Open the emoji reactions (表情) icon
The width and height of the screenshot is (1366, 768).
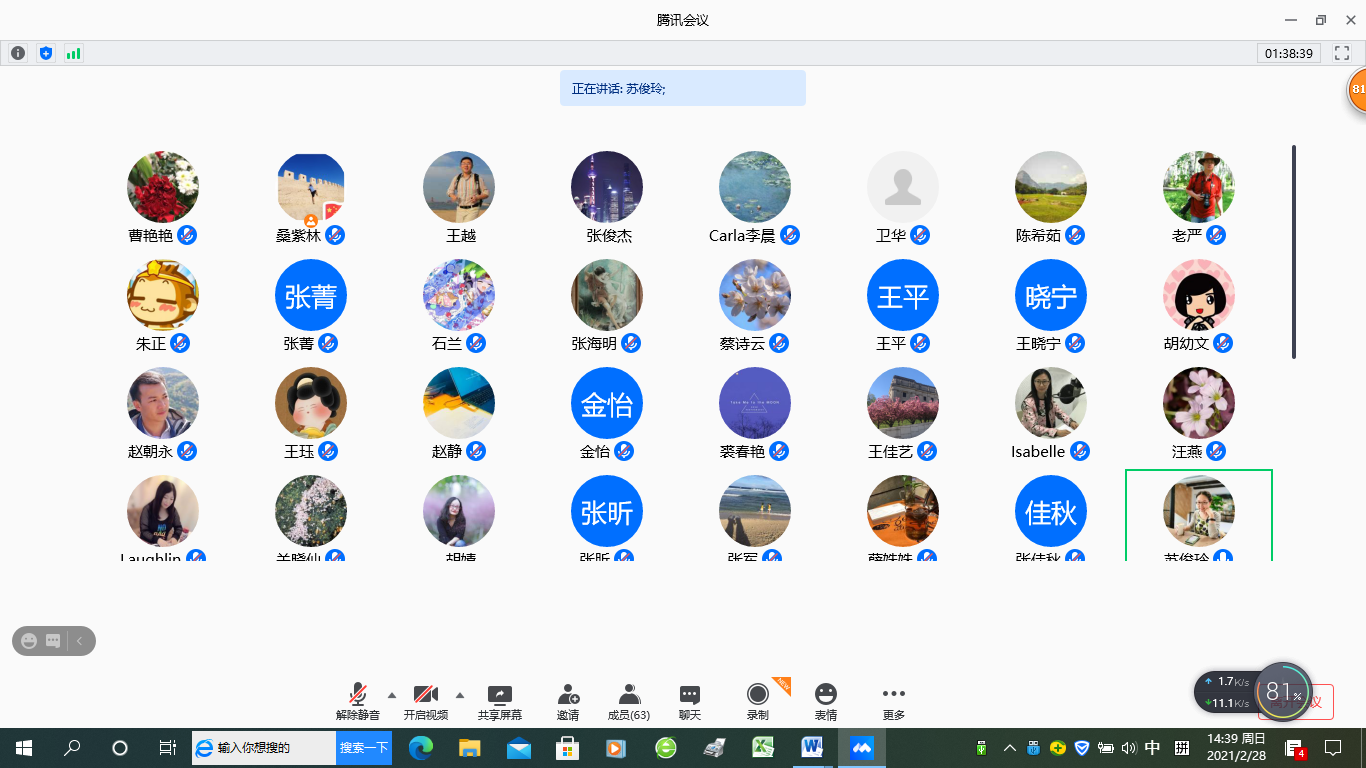[x=825, y=696]
